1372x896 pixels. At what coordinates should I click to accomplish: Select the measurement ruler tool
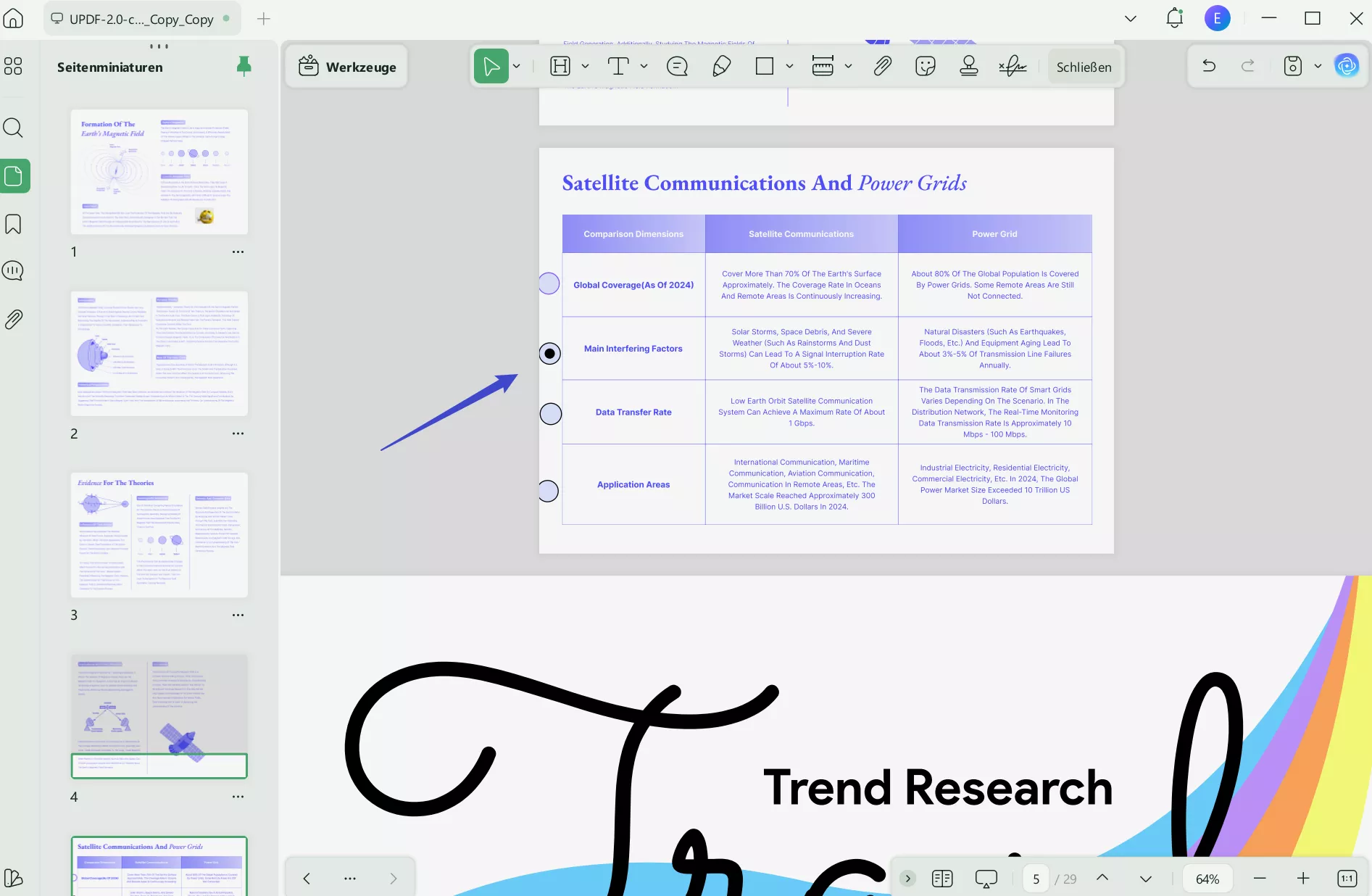[823, 66]
